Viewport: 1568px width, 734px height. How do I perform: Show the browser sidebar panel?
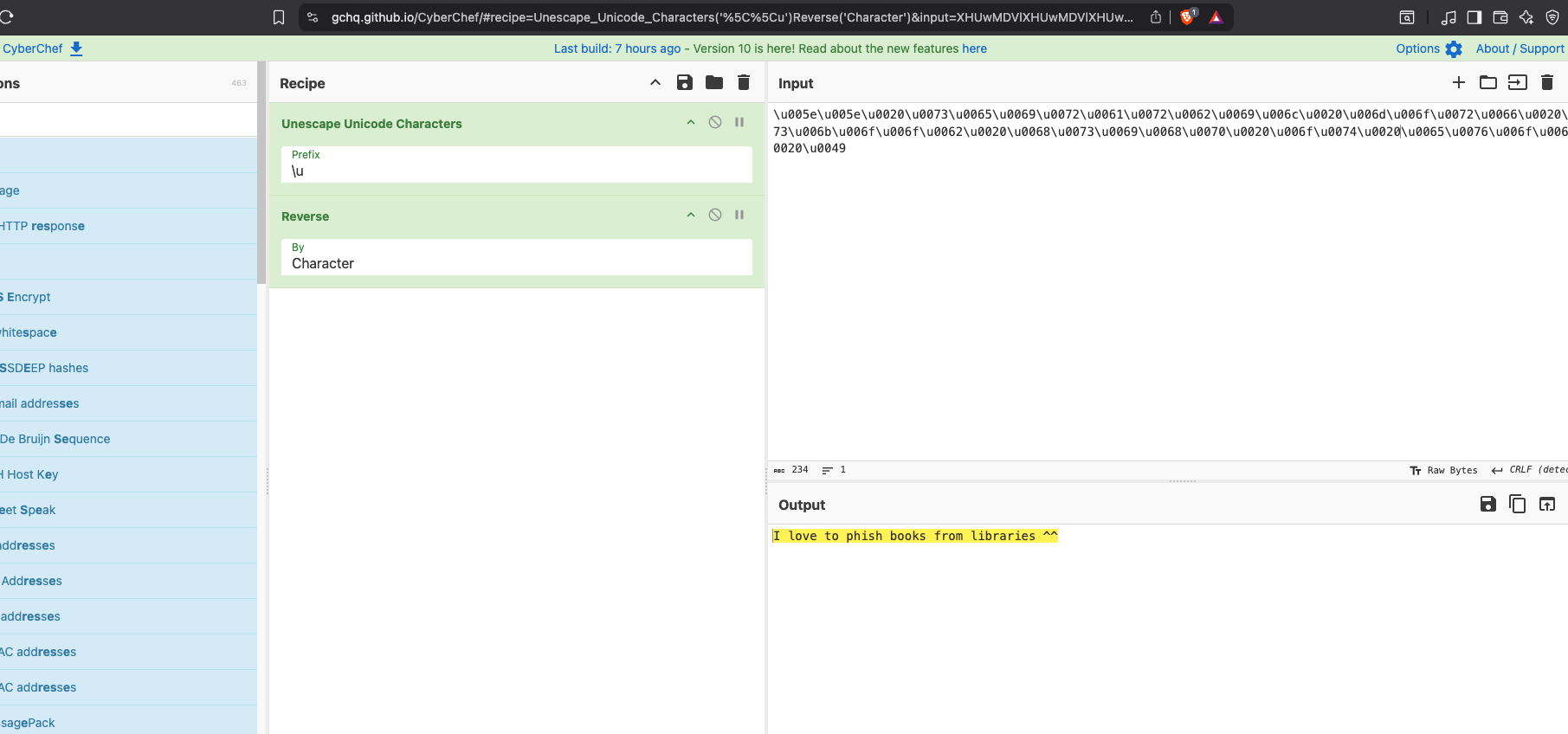[x=1474, y=17]
